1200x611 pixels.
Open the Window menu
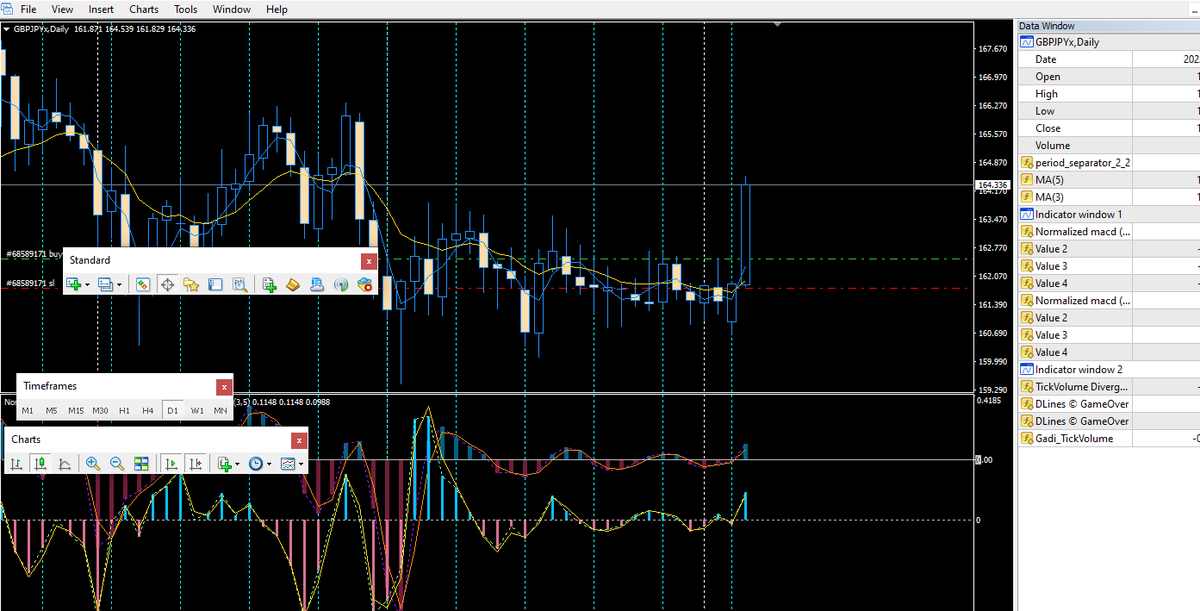pos(232,9)
